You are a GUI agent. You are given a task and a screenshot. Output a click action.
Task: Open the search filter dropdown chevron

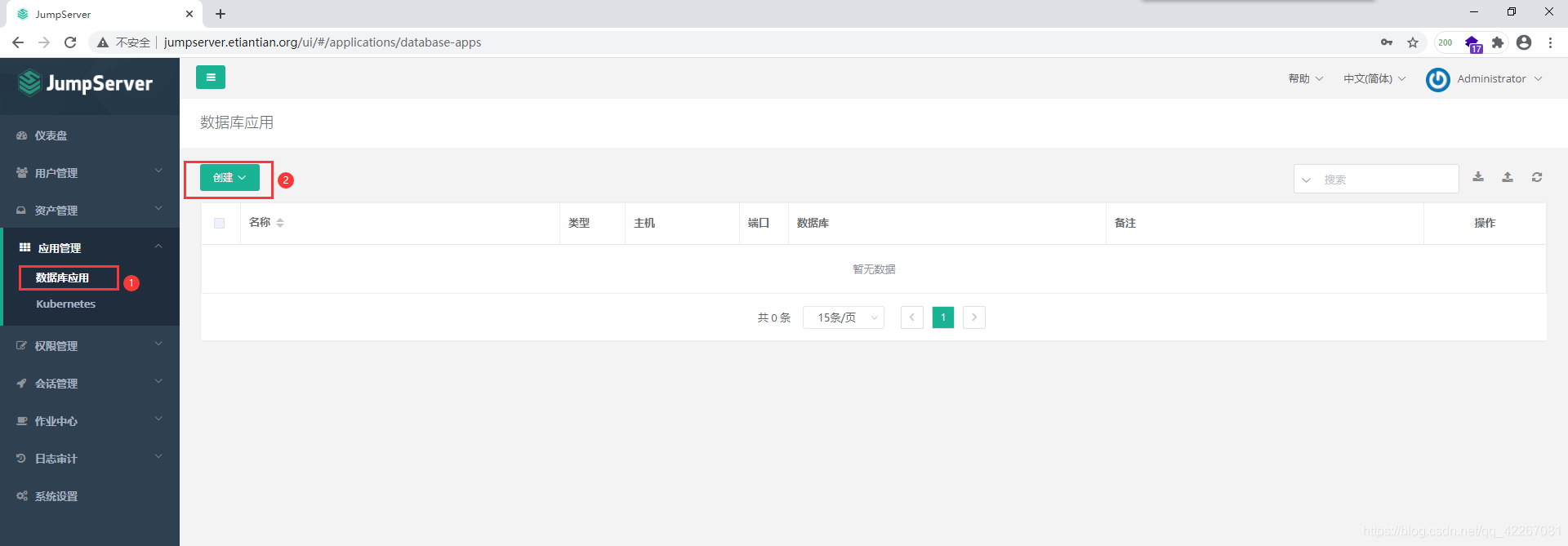click(x=1306, y=180)
